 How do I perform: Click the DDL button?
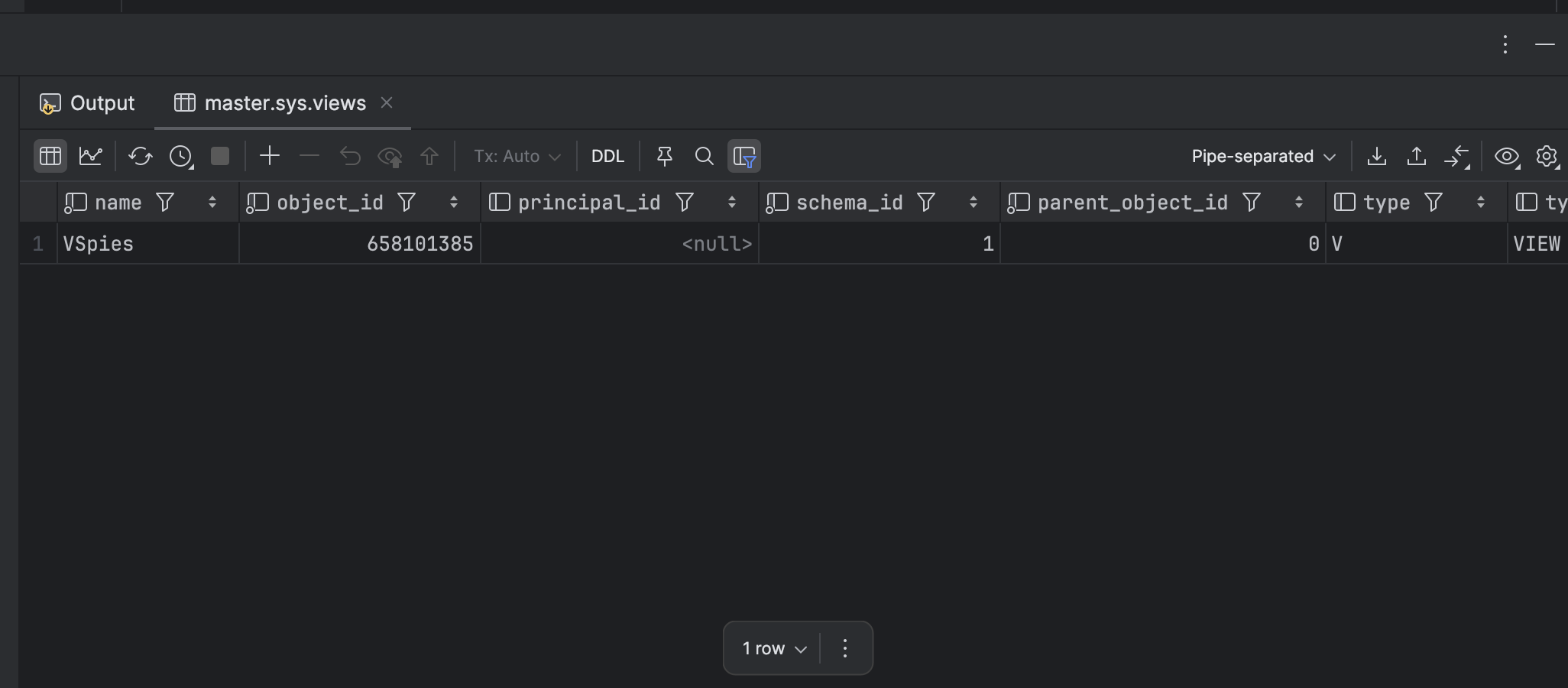click(607, 156)
